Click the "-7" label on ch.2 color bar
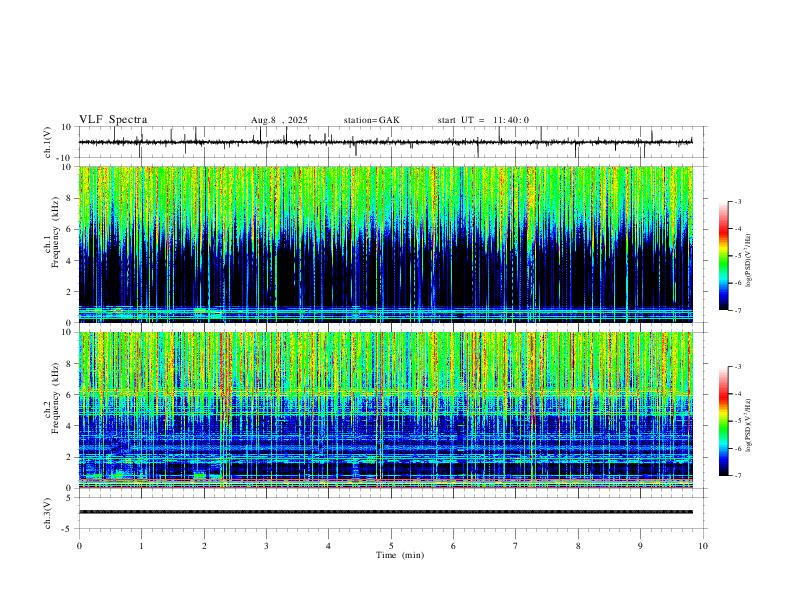792x612 pixels. [737, 476]
